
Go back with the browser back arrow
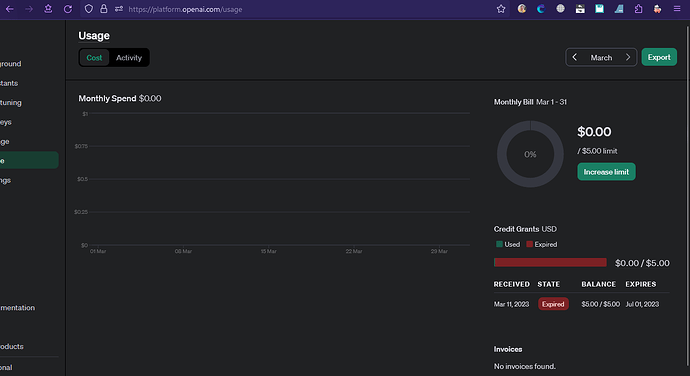[x=9, y=9]
